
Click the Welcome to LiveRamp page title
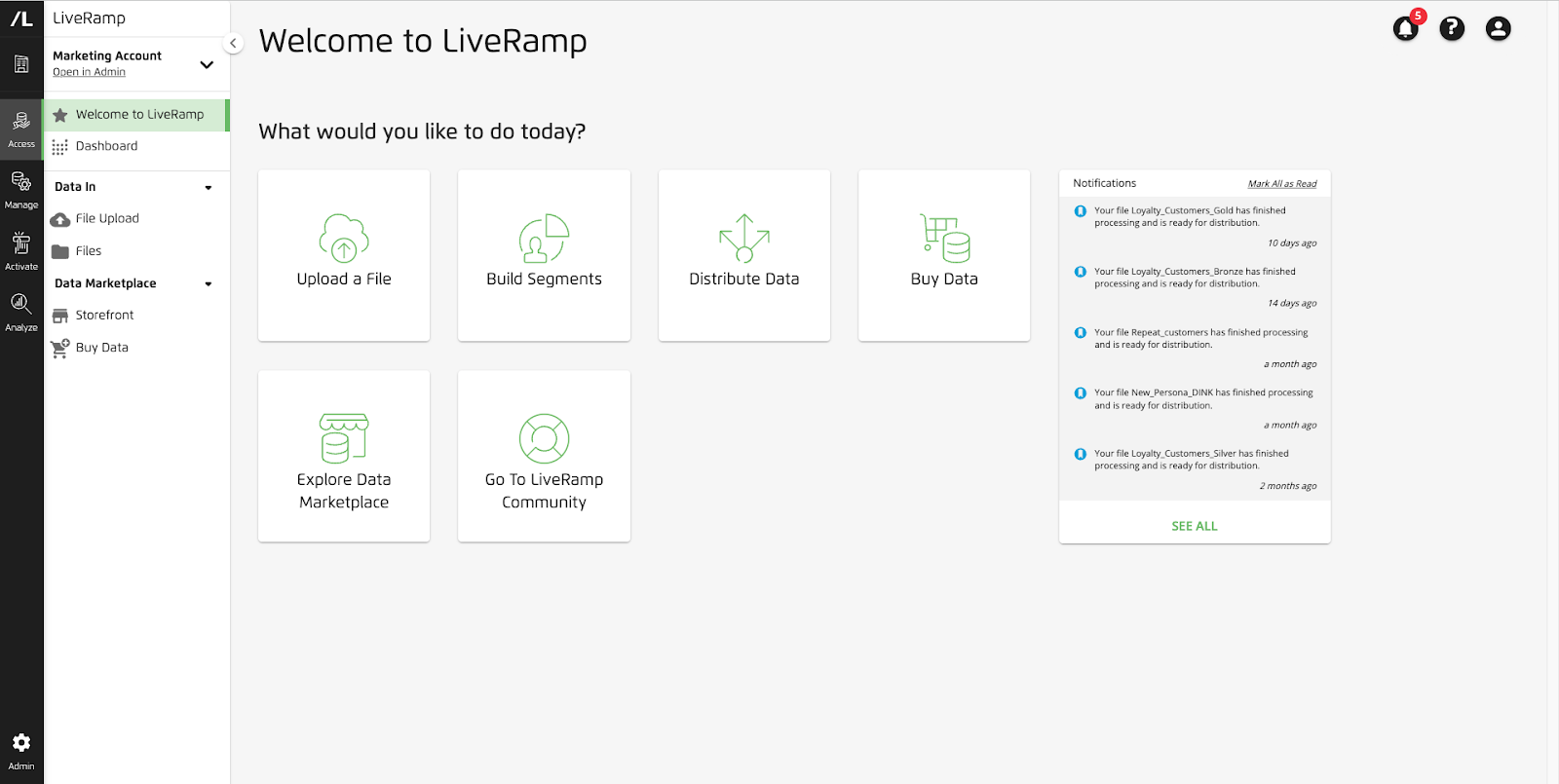(x=423, y=41)
